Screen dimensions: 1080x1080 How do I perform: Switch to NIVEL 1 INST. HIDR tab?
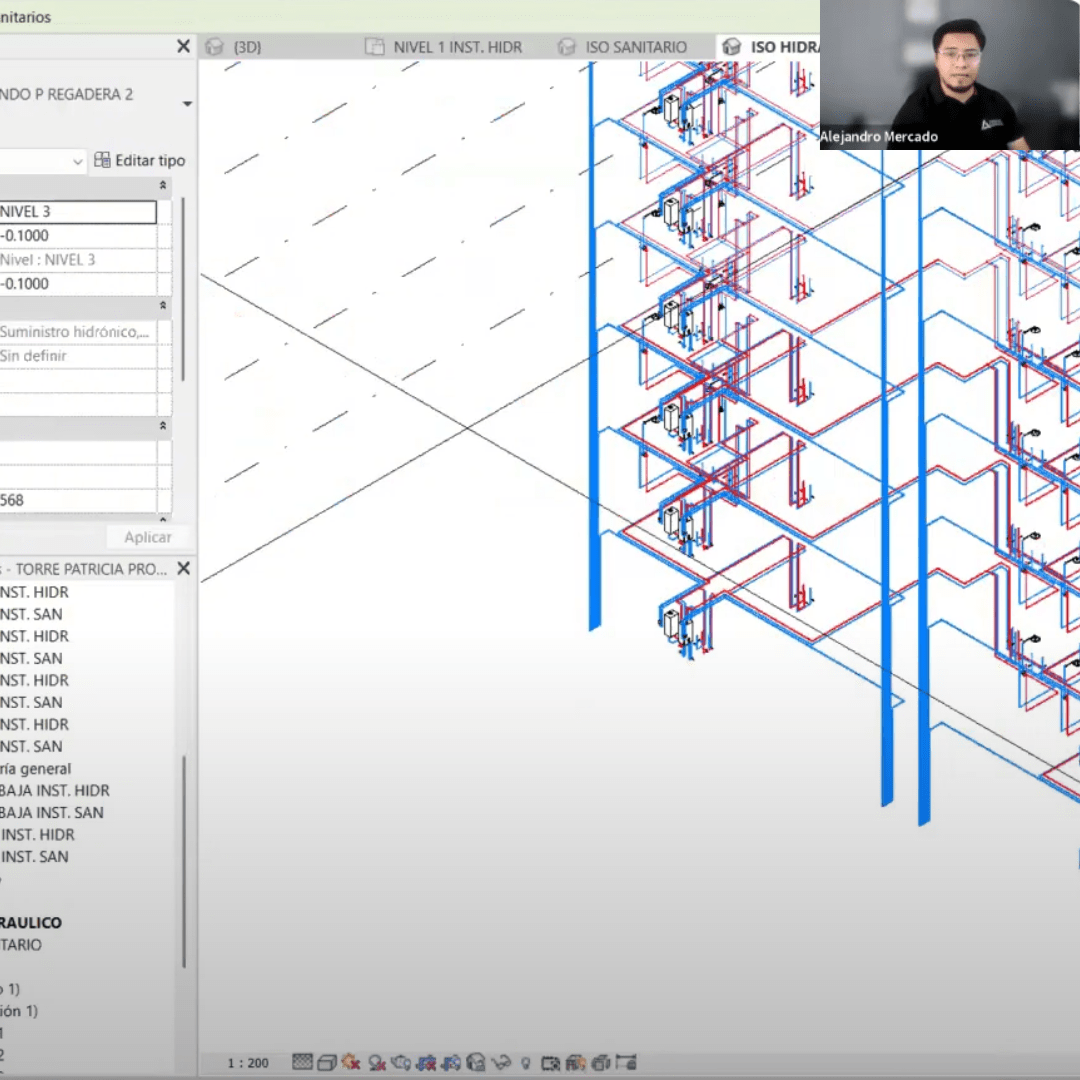[457, 47]
